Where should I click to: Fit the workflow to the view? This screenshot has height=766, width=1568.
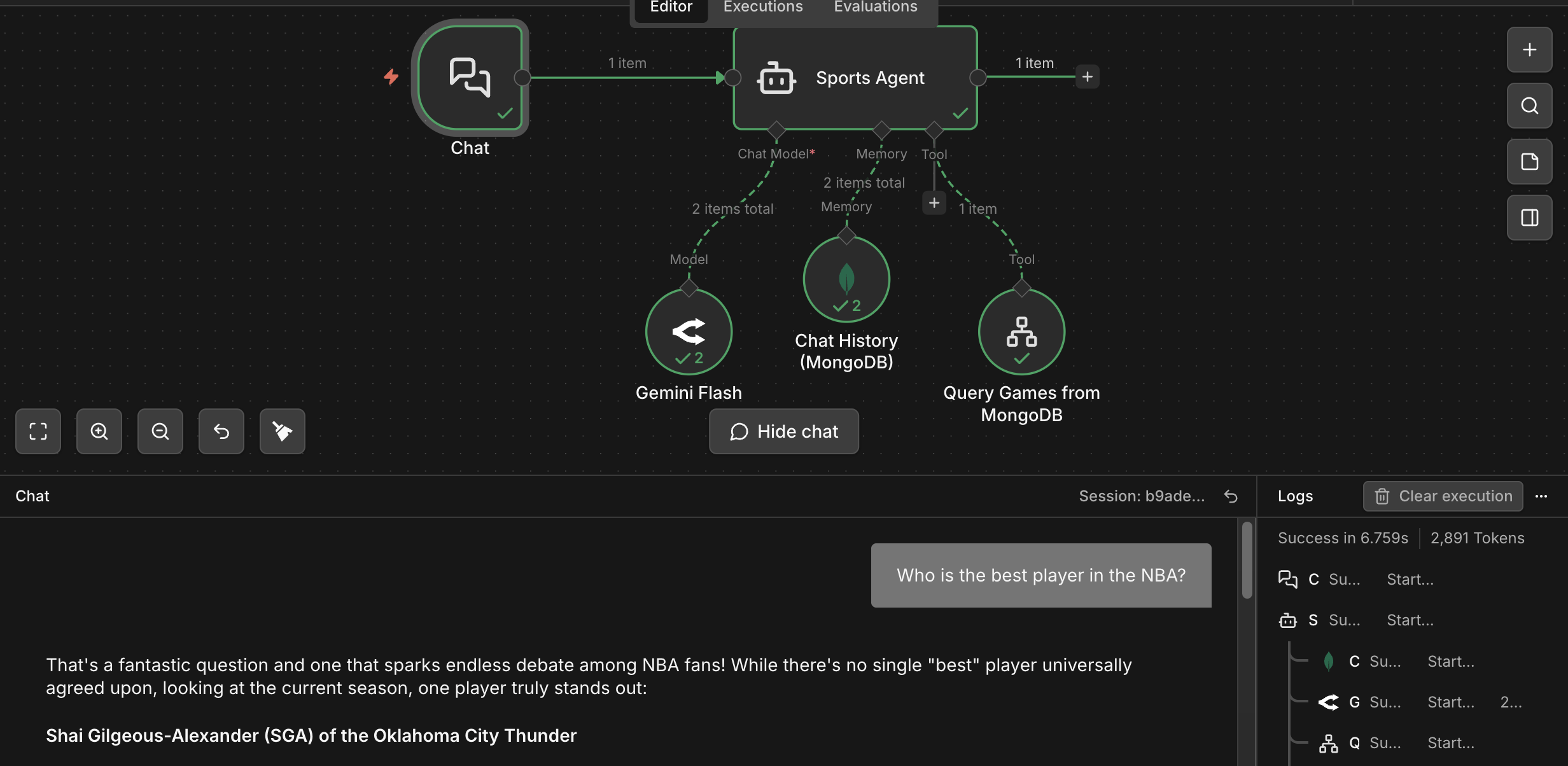pyautogui.click(x=38, y=431)
